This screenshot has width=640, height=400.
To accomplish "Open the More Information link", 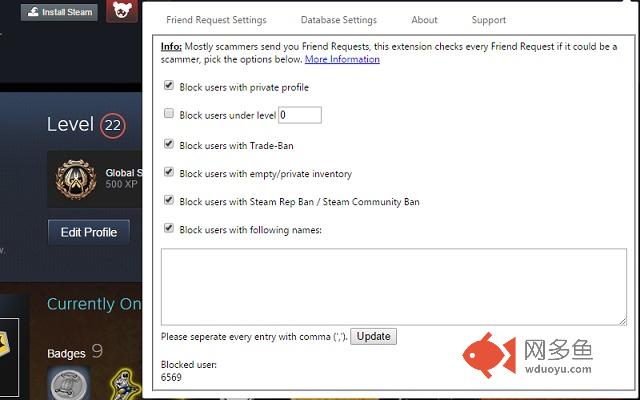I will pos(342,59).
